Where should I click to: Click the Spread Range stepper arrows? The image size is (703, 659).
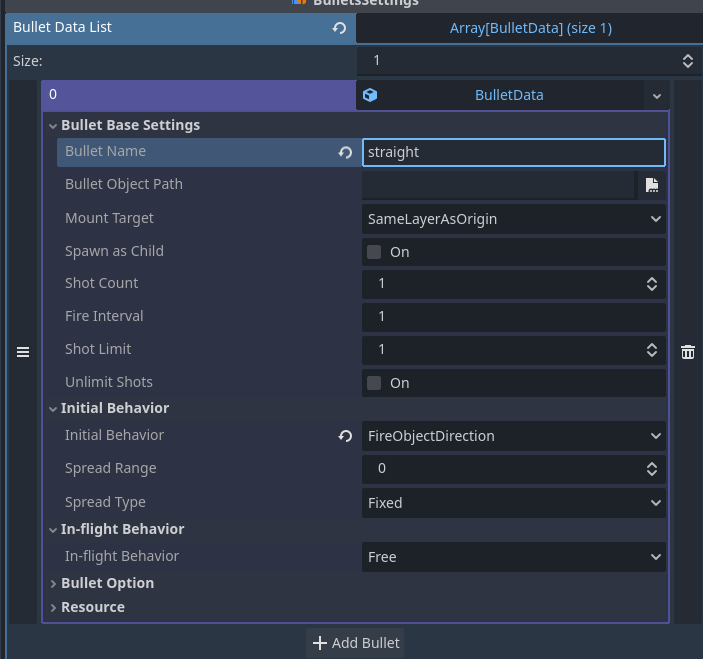652,469
